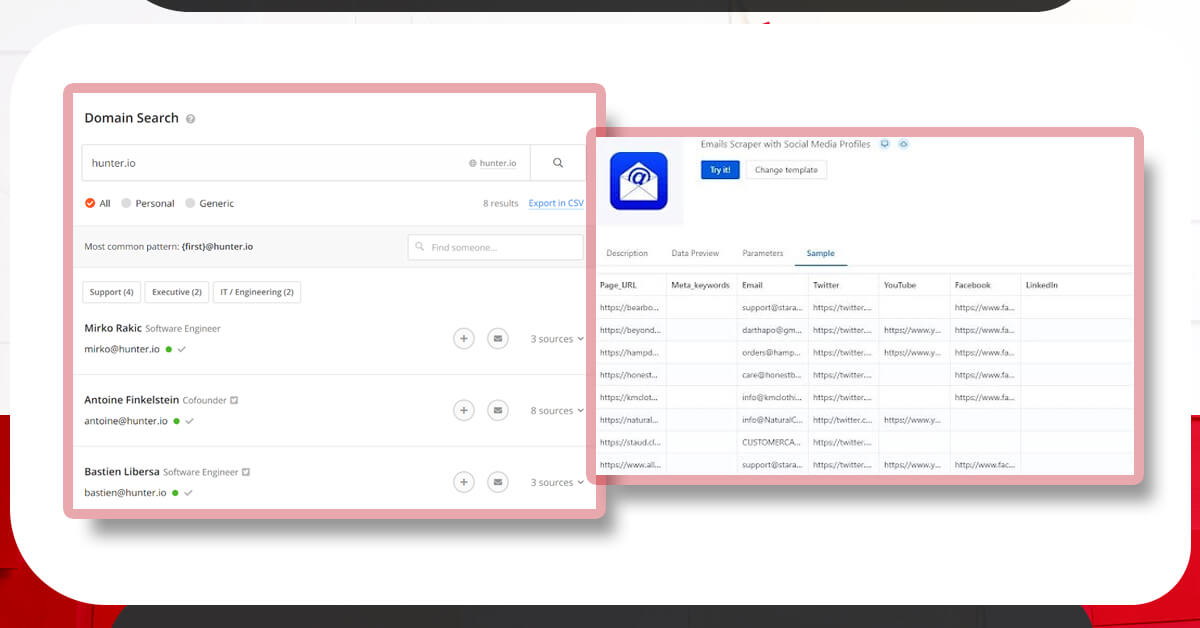
Task: Select the antoine@hunter.io email address
Action: [x=126, y=421]
